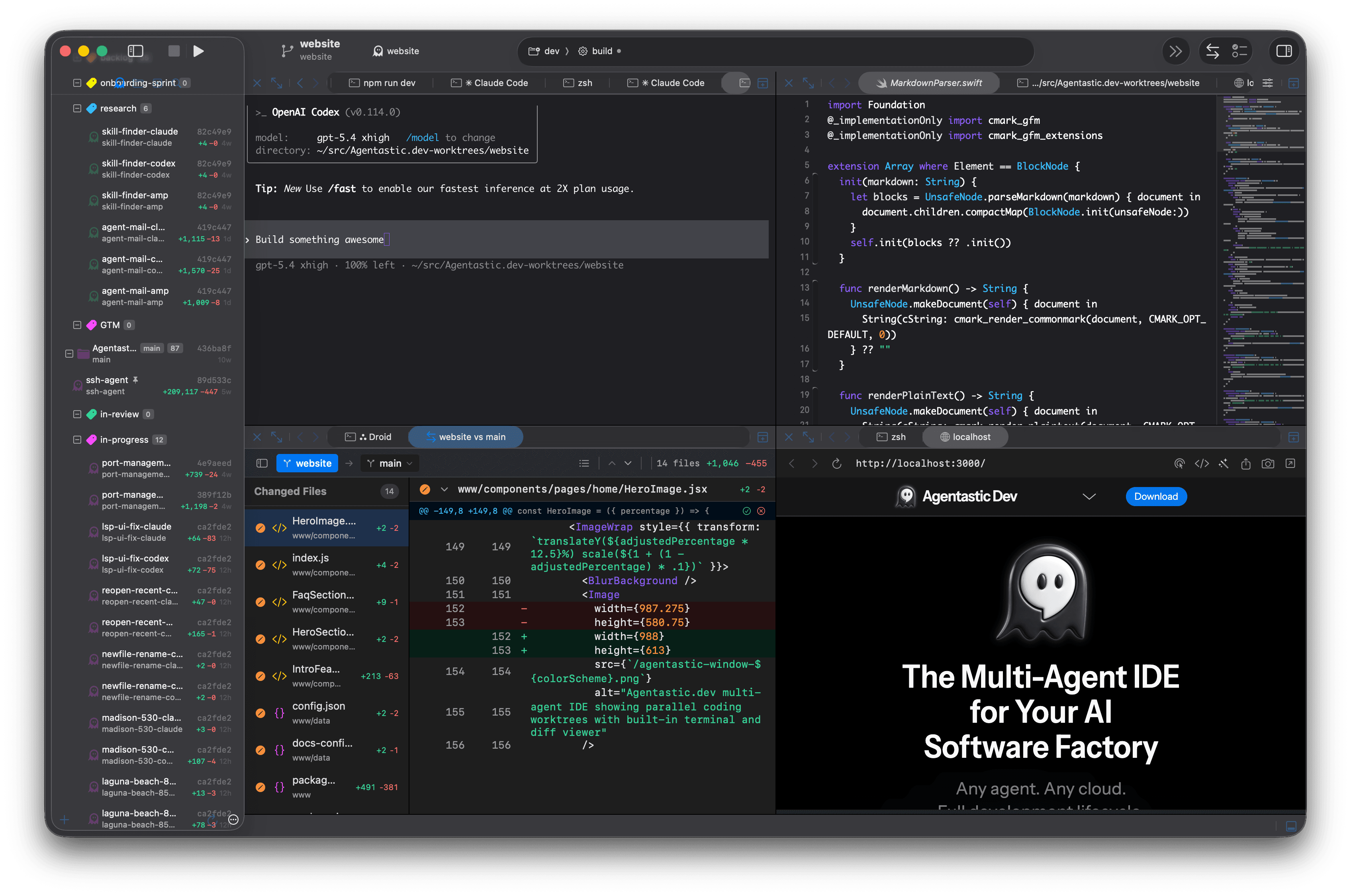The width and height of the screenshot is (1351, 896).
Task: Select config.json in Changed Files
Action: pos(326,712)
